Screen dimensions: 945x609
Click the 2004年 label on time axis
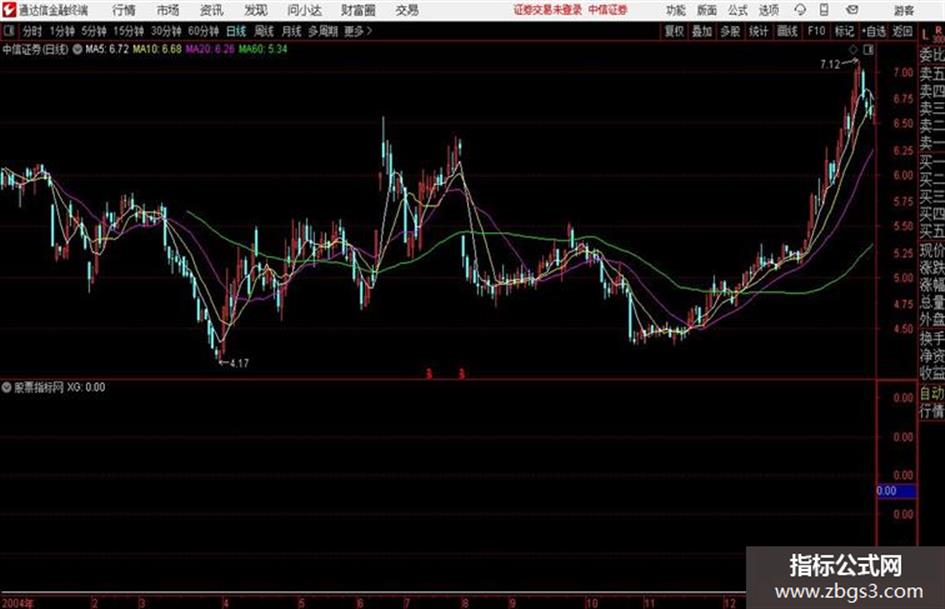pos(18,602)
